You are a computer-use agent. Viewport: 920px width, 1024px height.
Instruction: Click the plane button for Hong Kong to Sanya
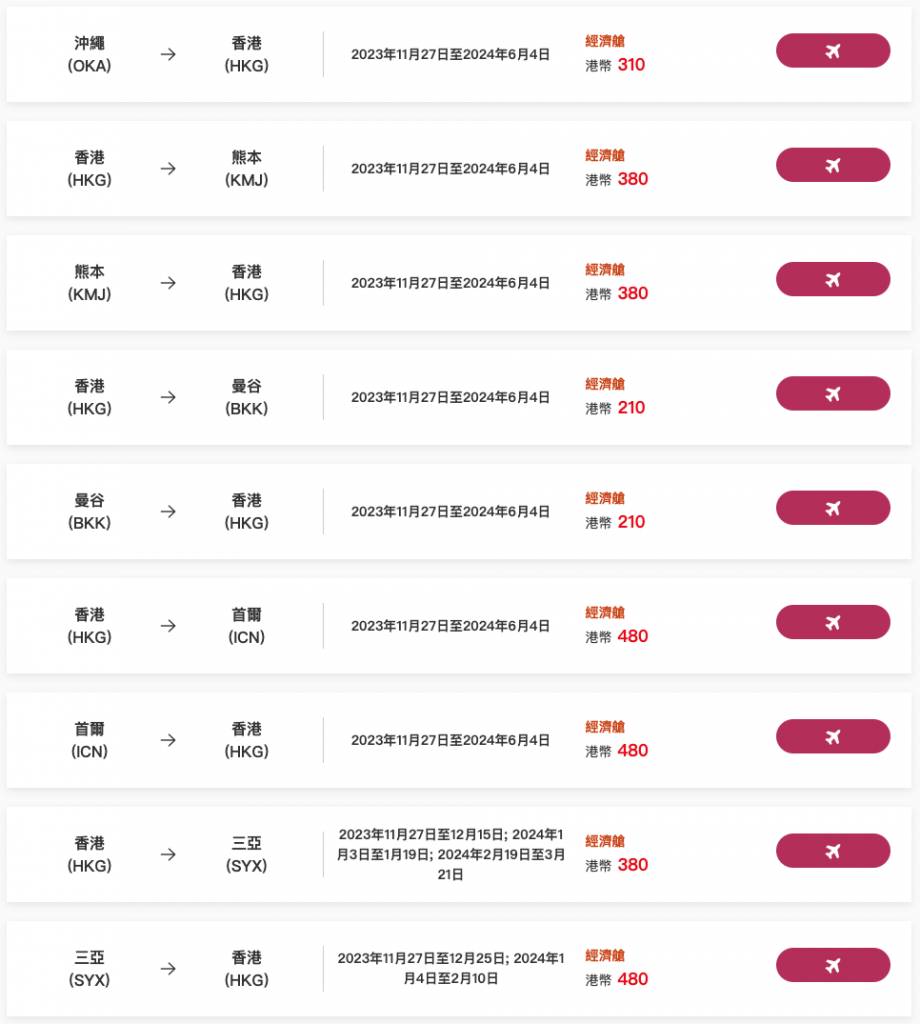pyautogui.click(x=832, y=851)
